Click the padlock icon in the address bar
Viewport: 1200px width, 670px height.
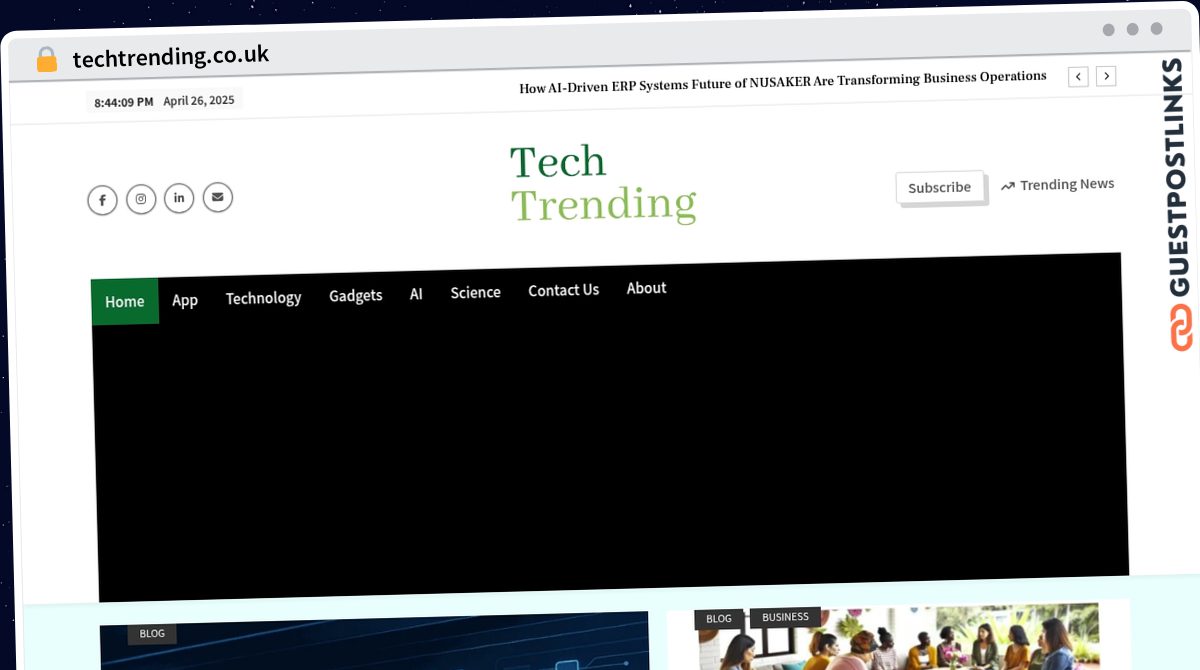pos(46,59)
